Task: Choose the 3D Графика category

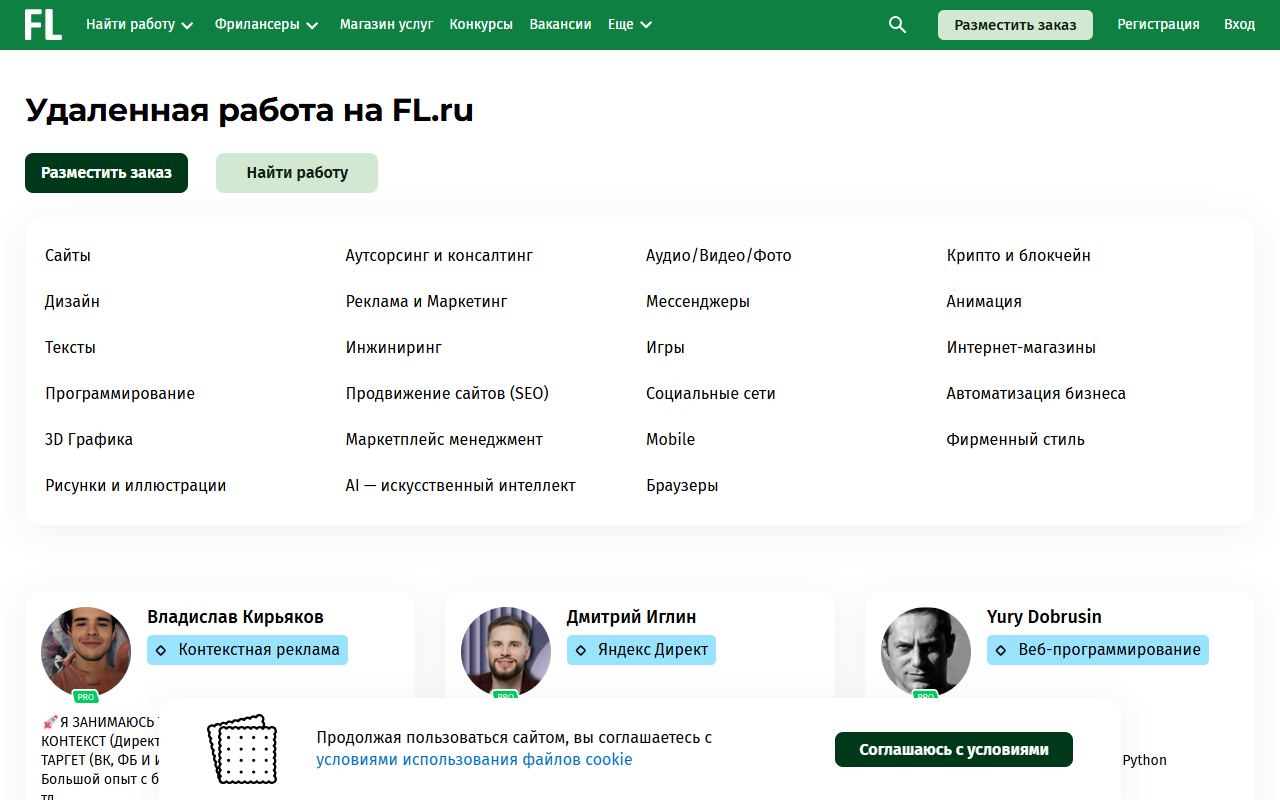Action: click(x=89, y=440)
